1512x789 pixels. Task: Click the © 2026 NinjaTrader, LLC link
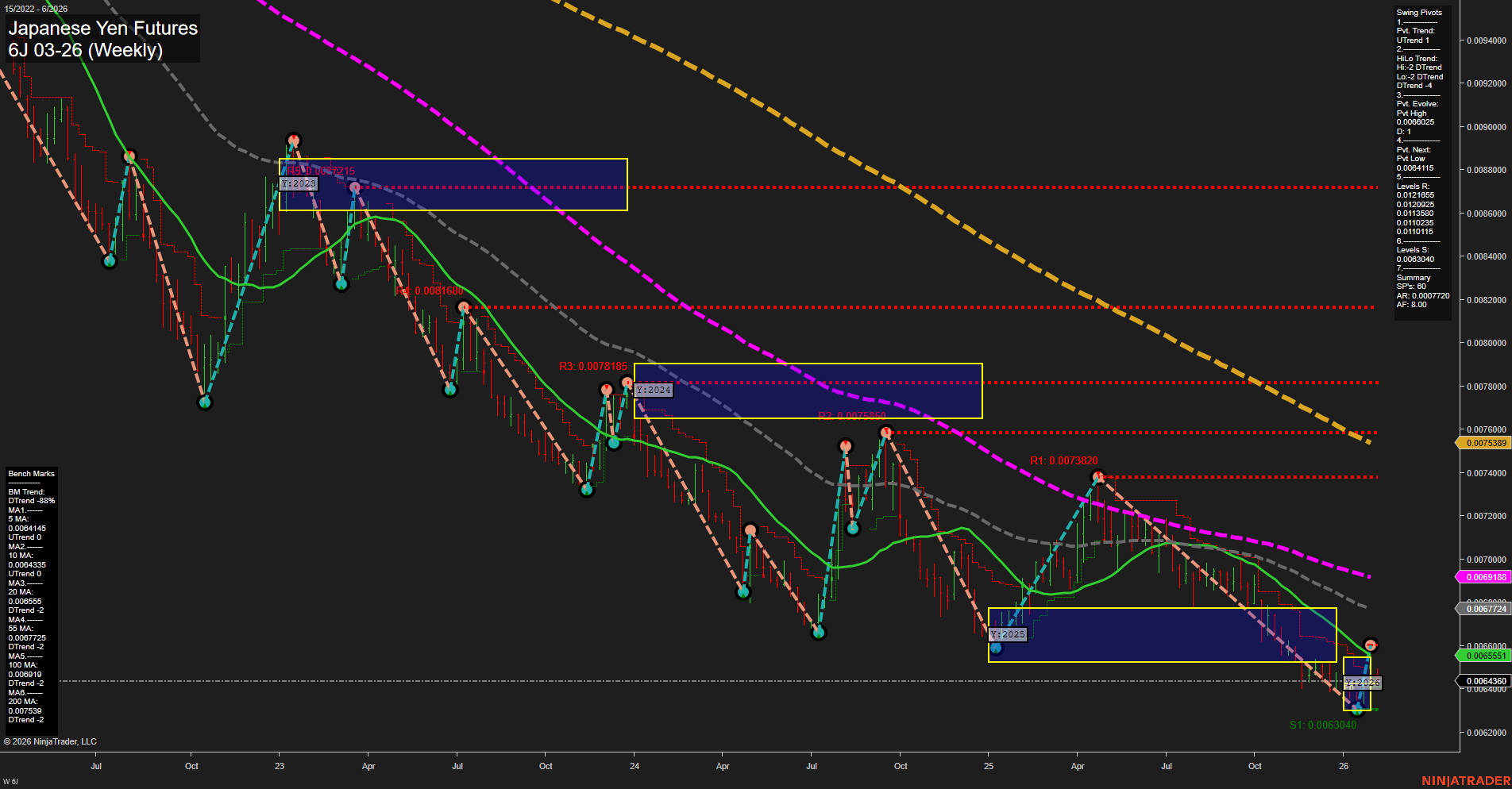tap(52, 741)
